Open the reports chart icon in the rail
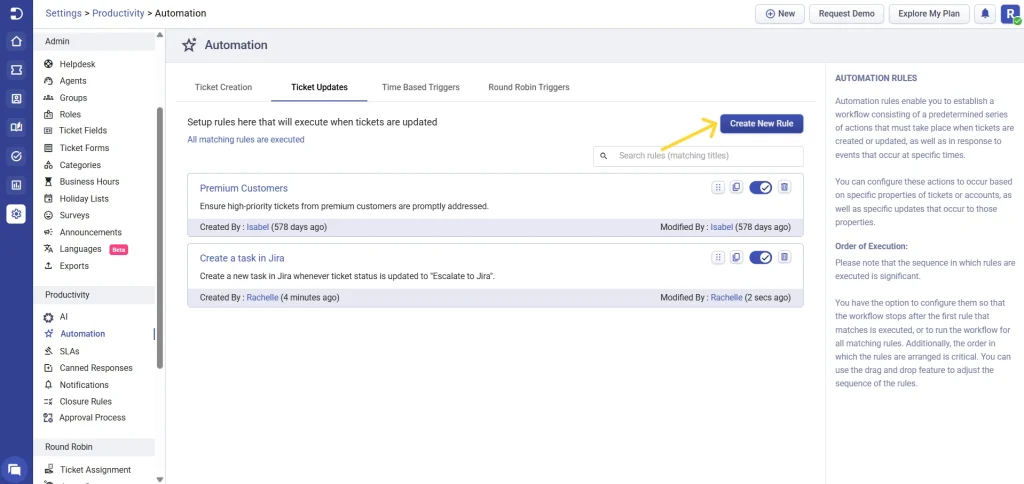Image resolution: width=1024 pixels, height=484 pixels. tap(16, 185)
